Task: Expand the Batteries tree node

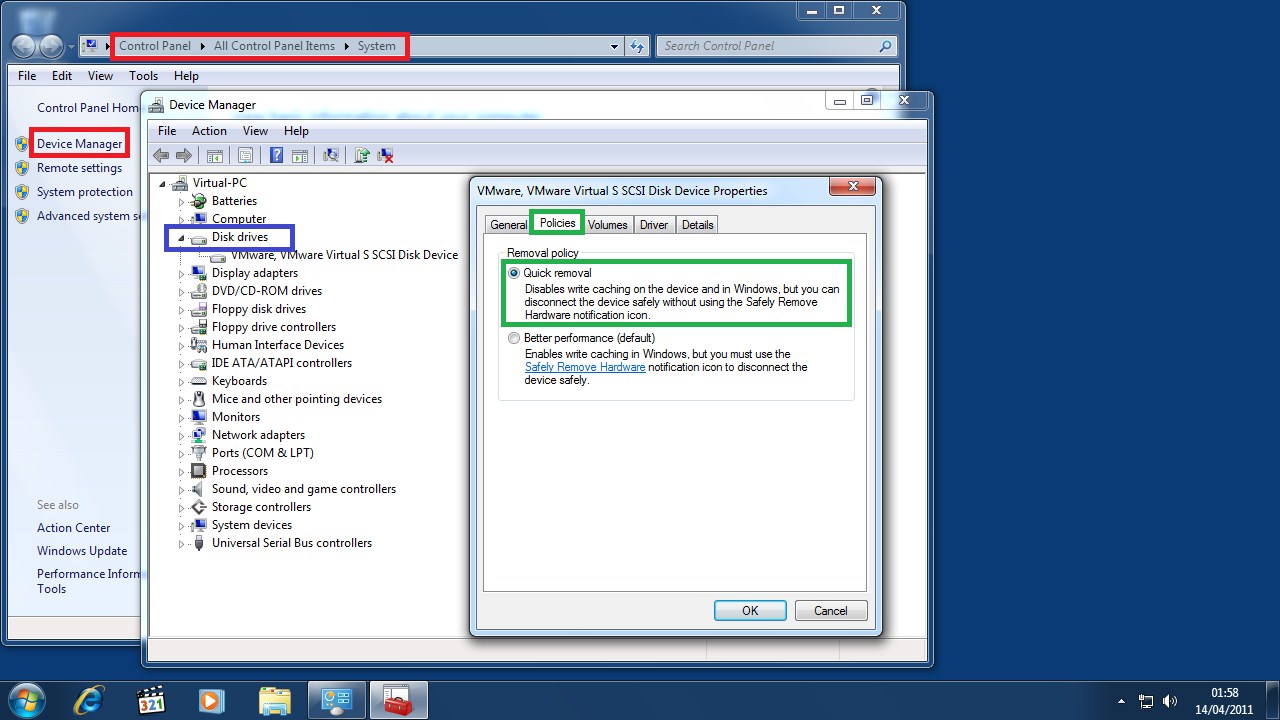Action: [x=182, y=201]
